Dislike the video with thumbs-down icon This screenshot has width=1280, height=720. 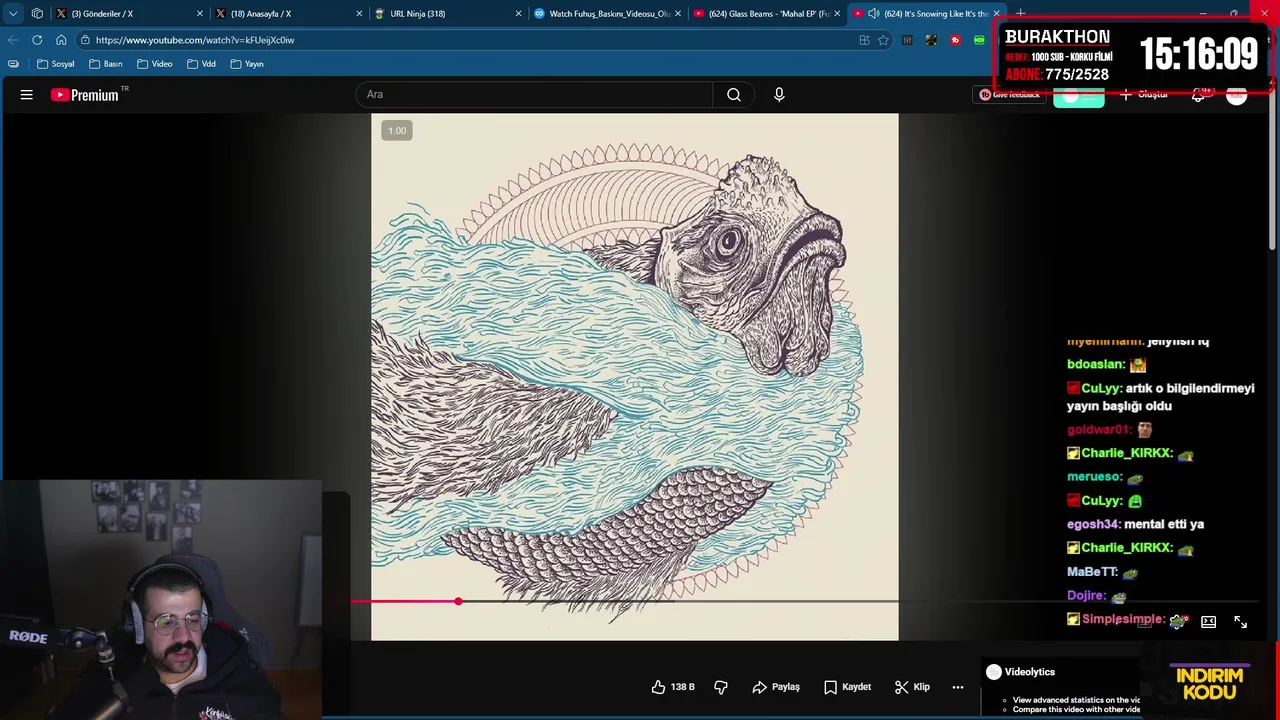point(721,687)
